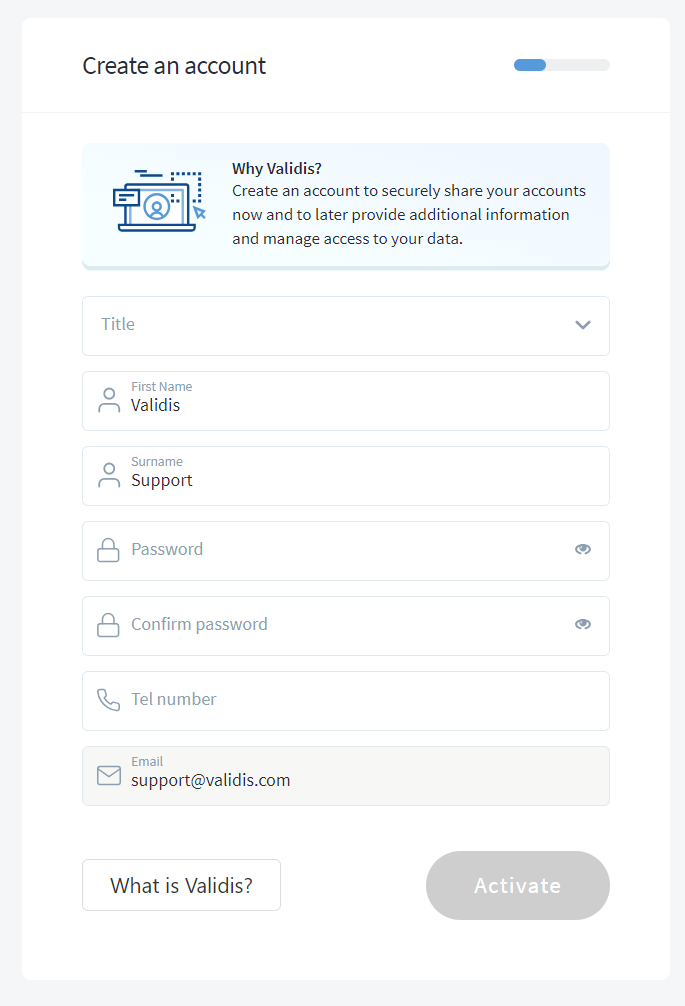This screenshot has height=1006, width=685.
Task: Click the padlock icon in Password field
Action: [108, 550]
